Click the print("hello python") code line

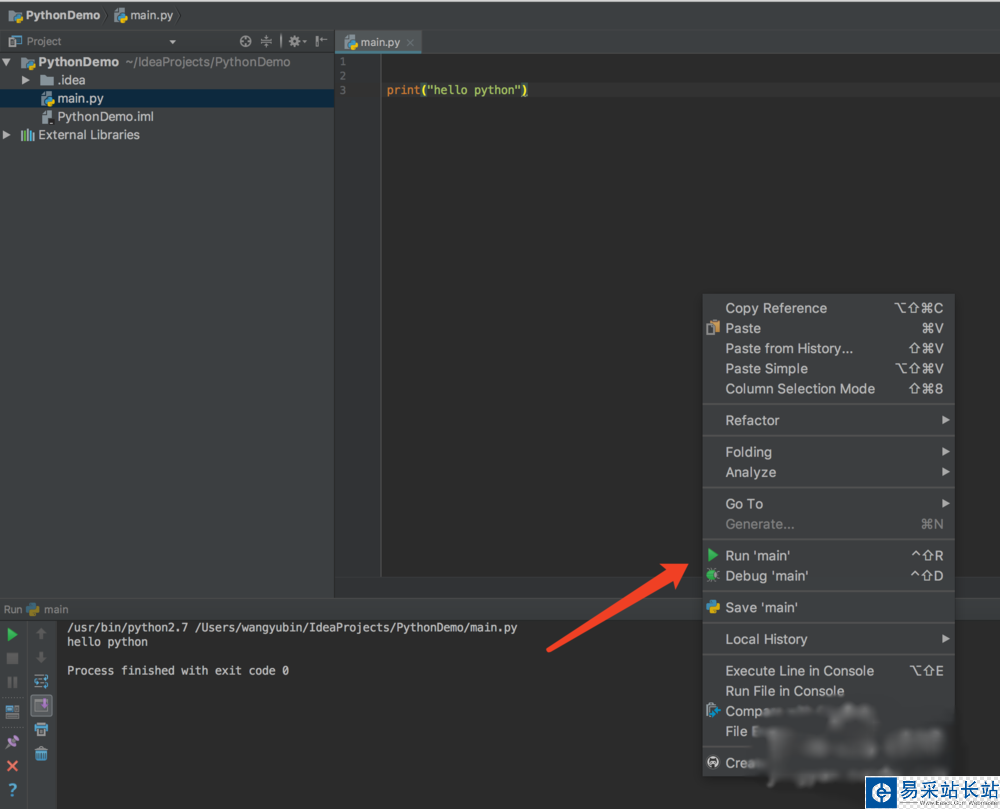[457, 90]
